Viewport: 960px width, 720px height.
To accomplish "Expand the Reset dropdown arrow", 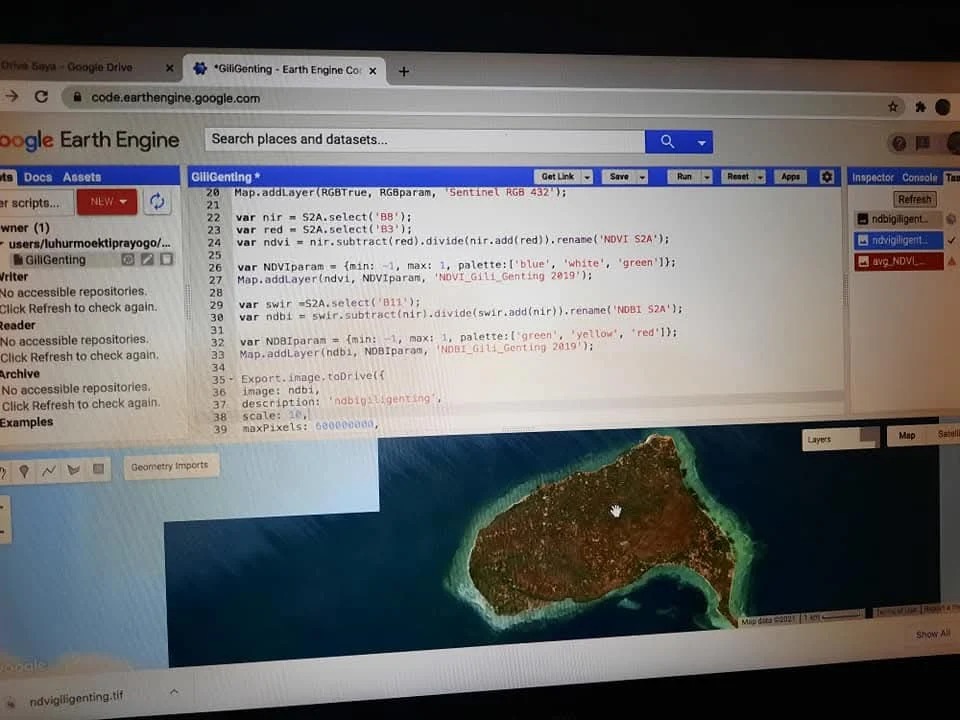I will click(760, 178).
